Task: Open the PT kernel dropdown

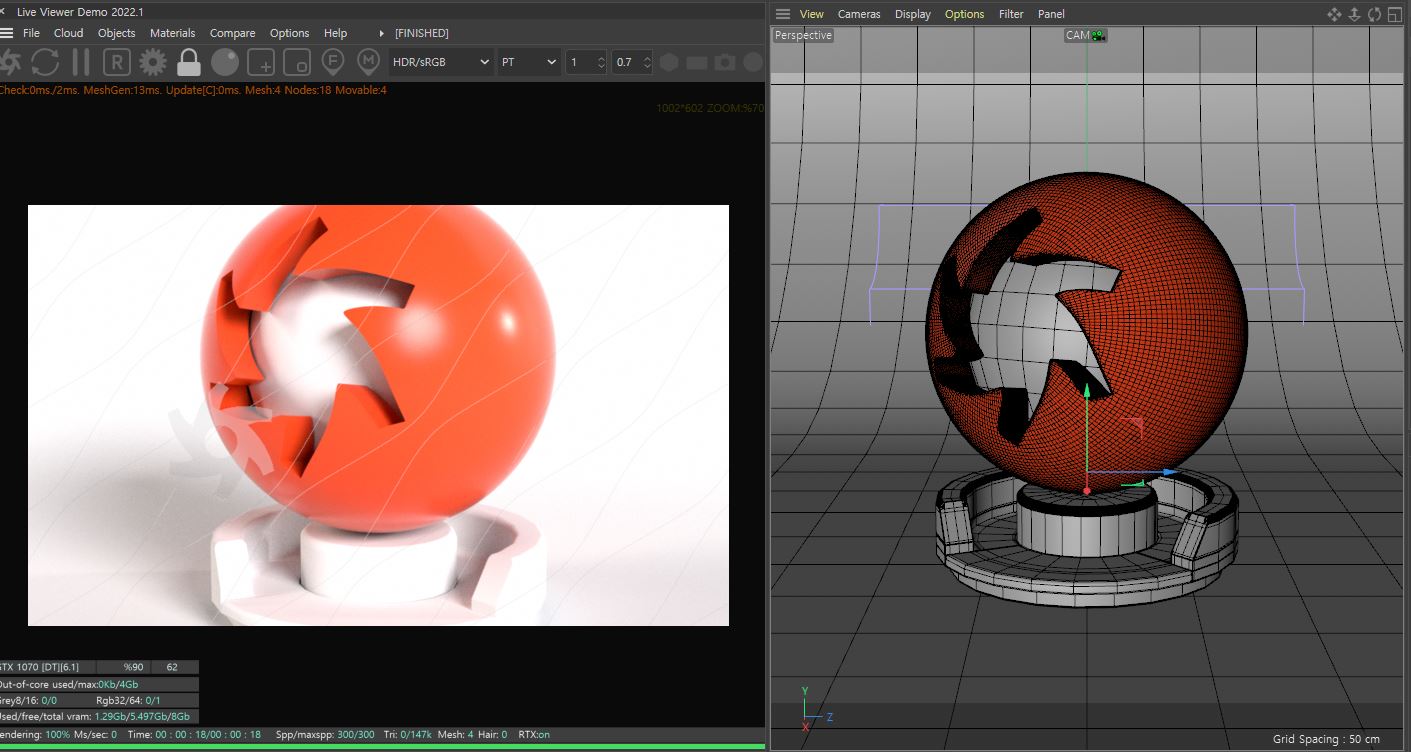Action: pos(529,62)
